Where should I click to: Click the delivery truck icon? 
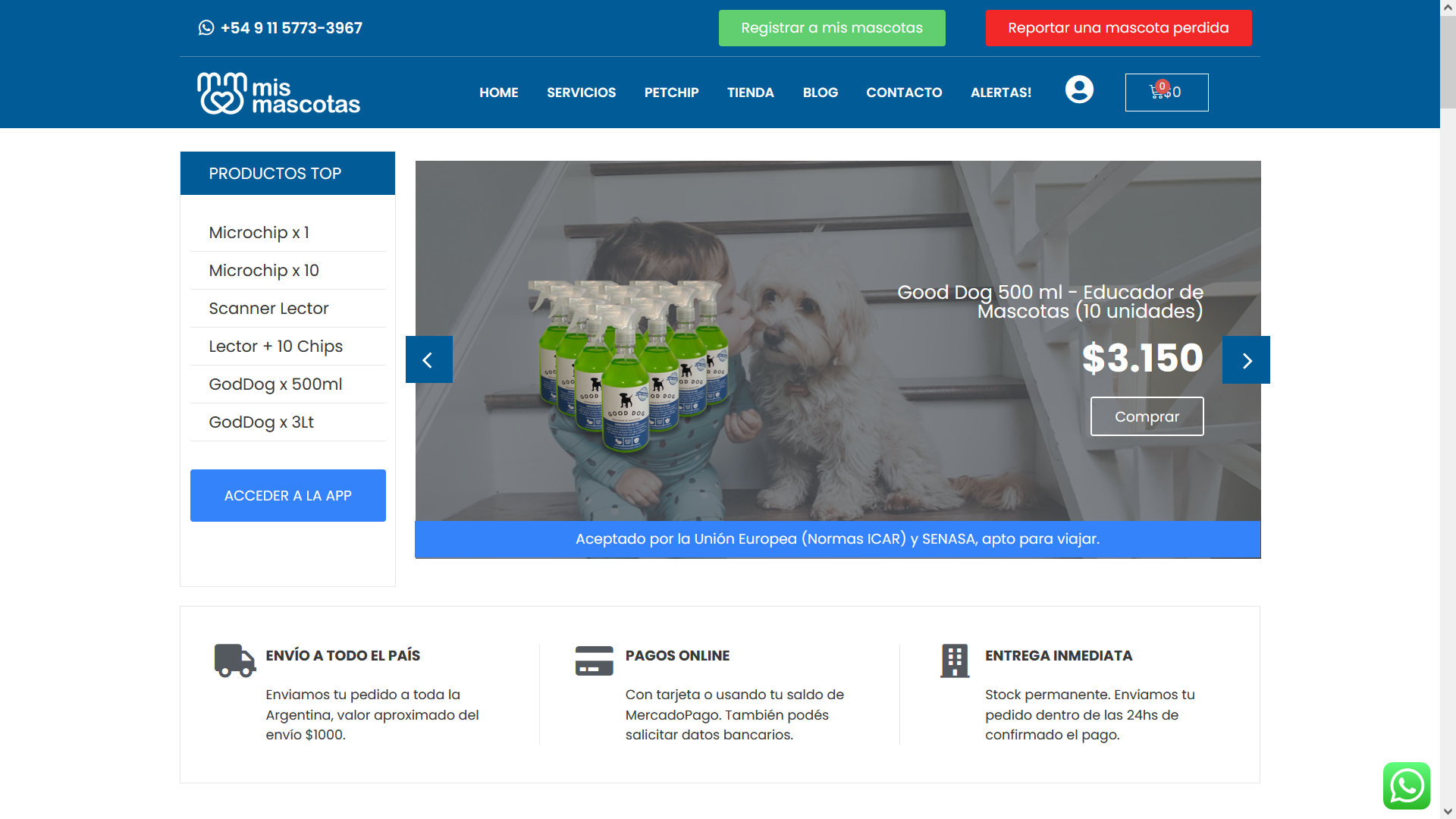click(234, 661)
